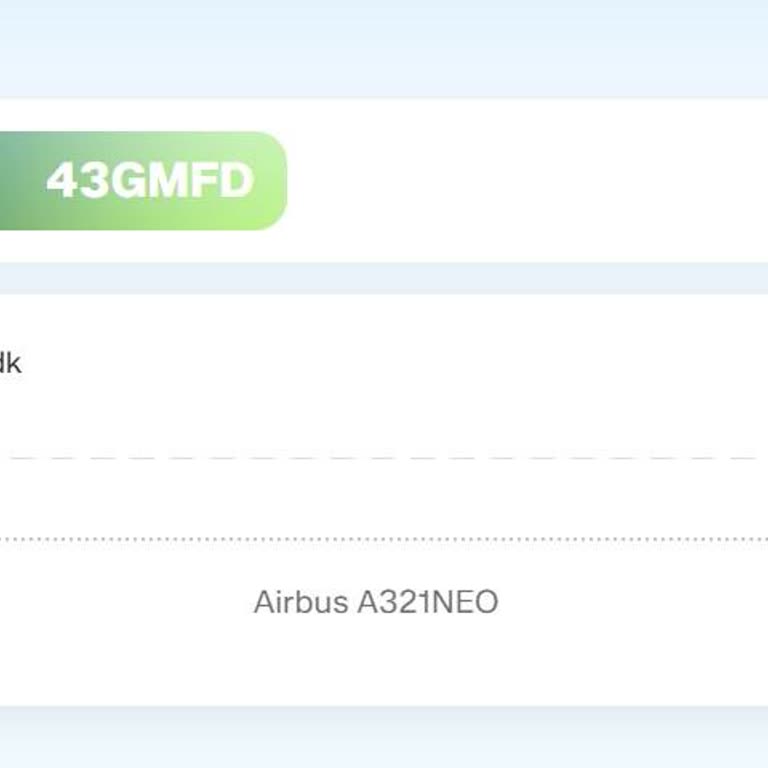This screenshot has height=768, width=768.
Task: Click empty space right of the 43GMFD badge
Action: click(x=520, y=181)
